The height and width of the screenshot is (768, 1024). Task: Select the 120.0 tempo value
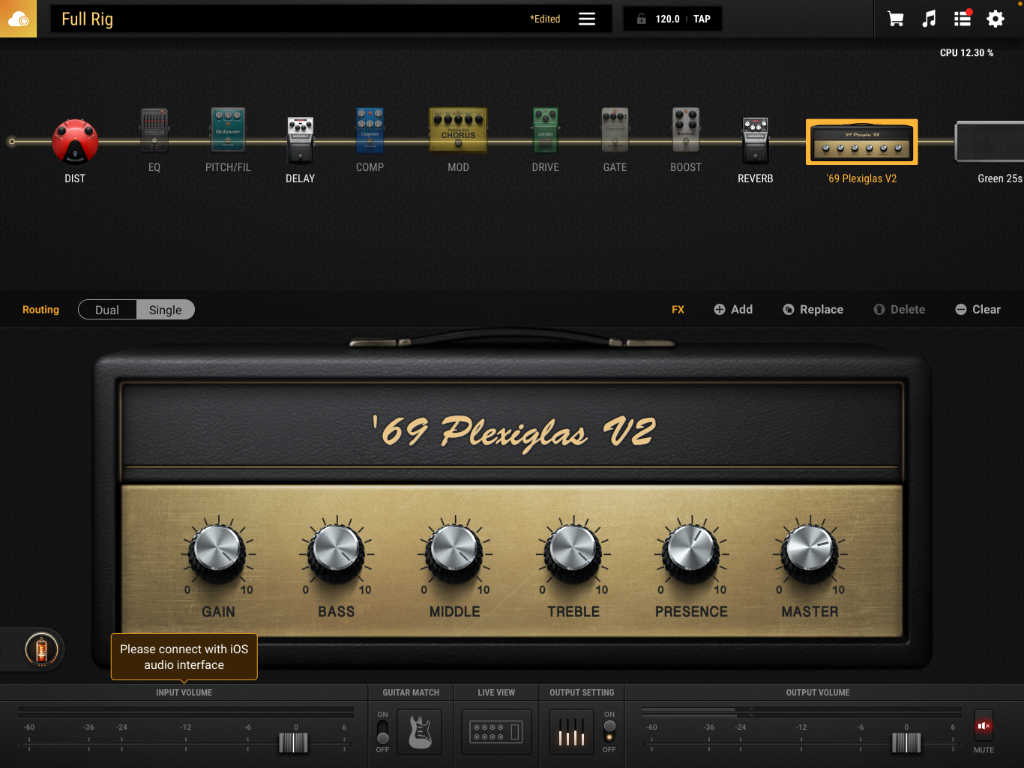667,19
